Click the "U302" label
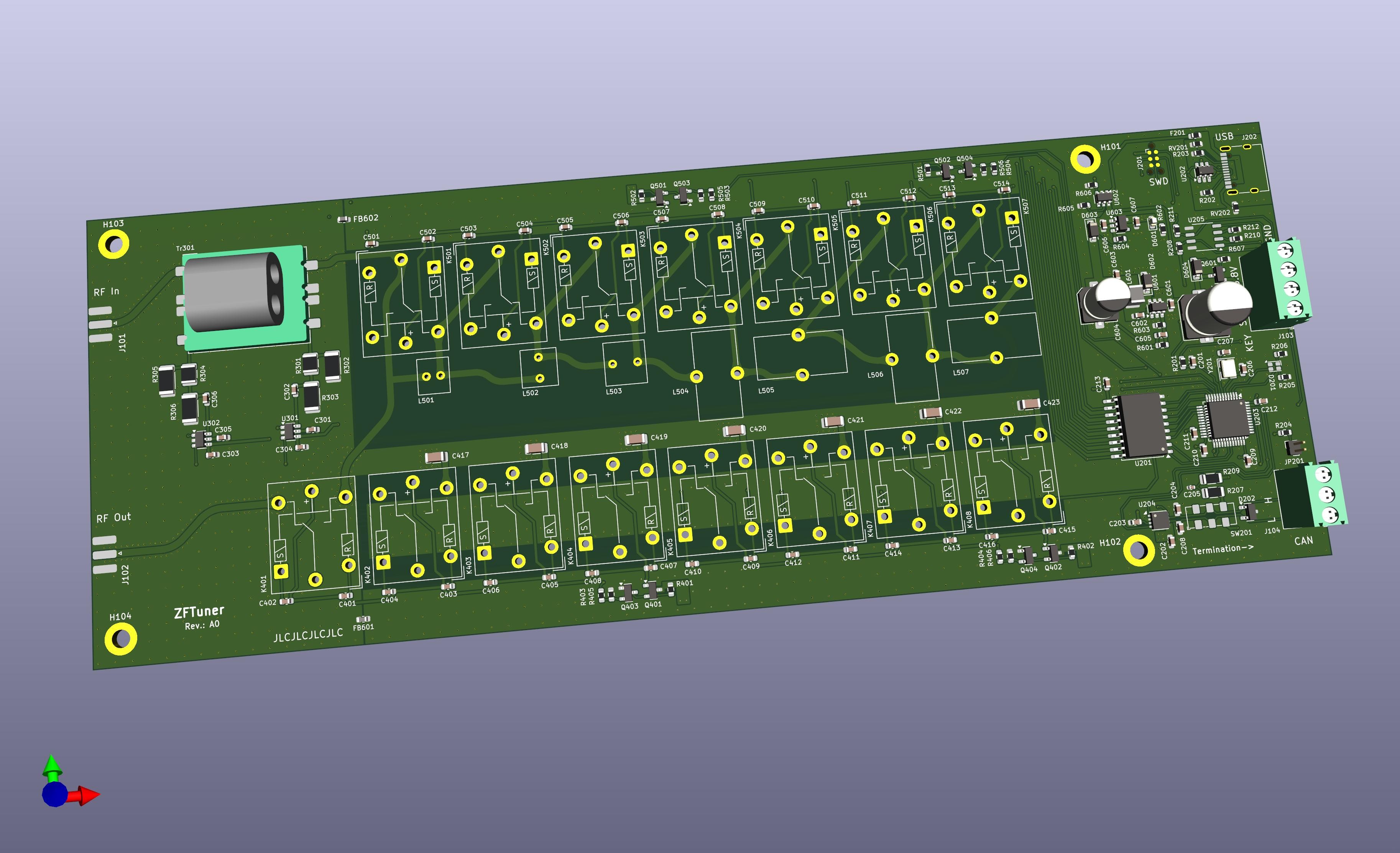Screen dimensions: 1400x853 [211, 423]
